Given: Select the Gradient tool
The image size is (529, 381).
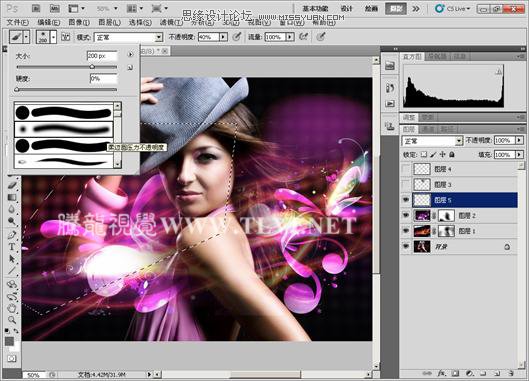Looking at the screenshot, I should 12,197.
